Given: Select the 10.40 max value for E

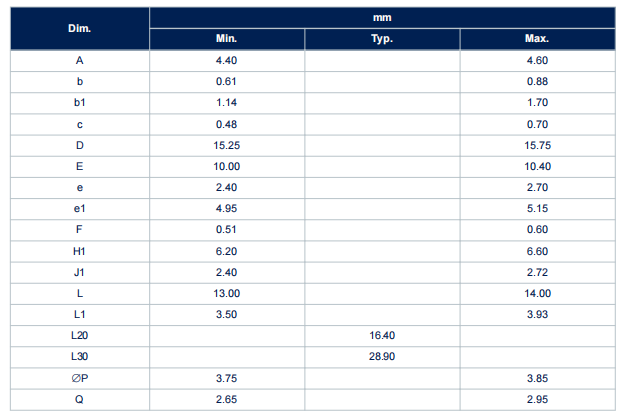Looking at the screenshot, I should [x=537, y=166].
